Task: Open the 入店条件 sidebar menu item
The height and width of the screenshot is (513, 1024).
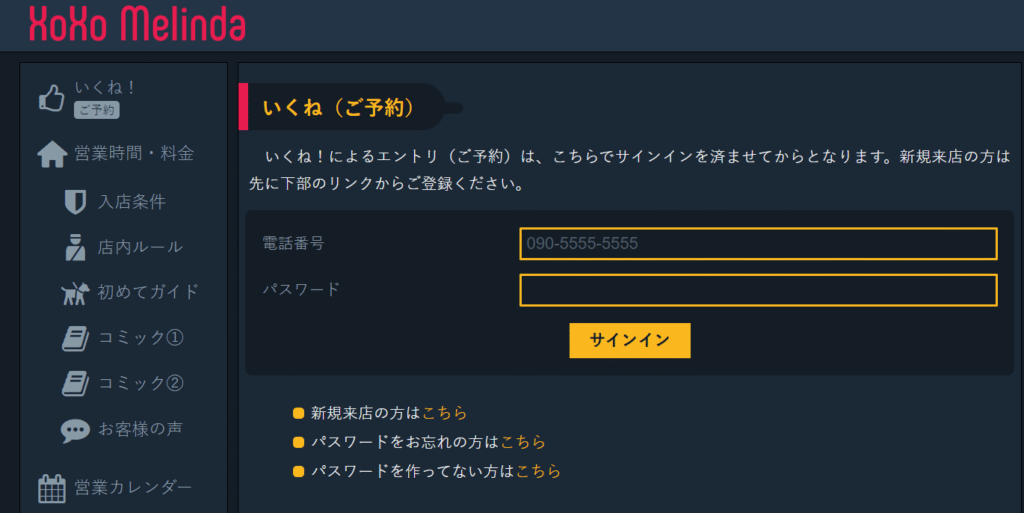Action: coord(132,202)
